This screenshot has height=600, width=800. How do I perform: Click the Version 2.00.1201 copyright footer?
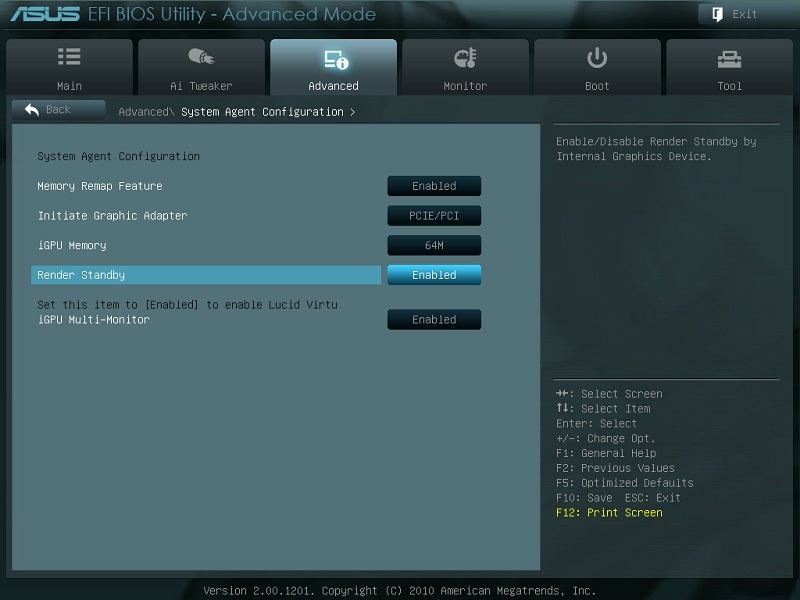399,591
